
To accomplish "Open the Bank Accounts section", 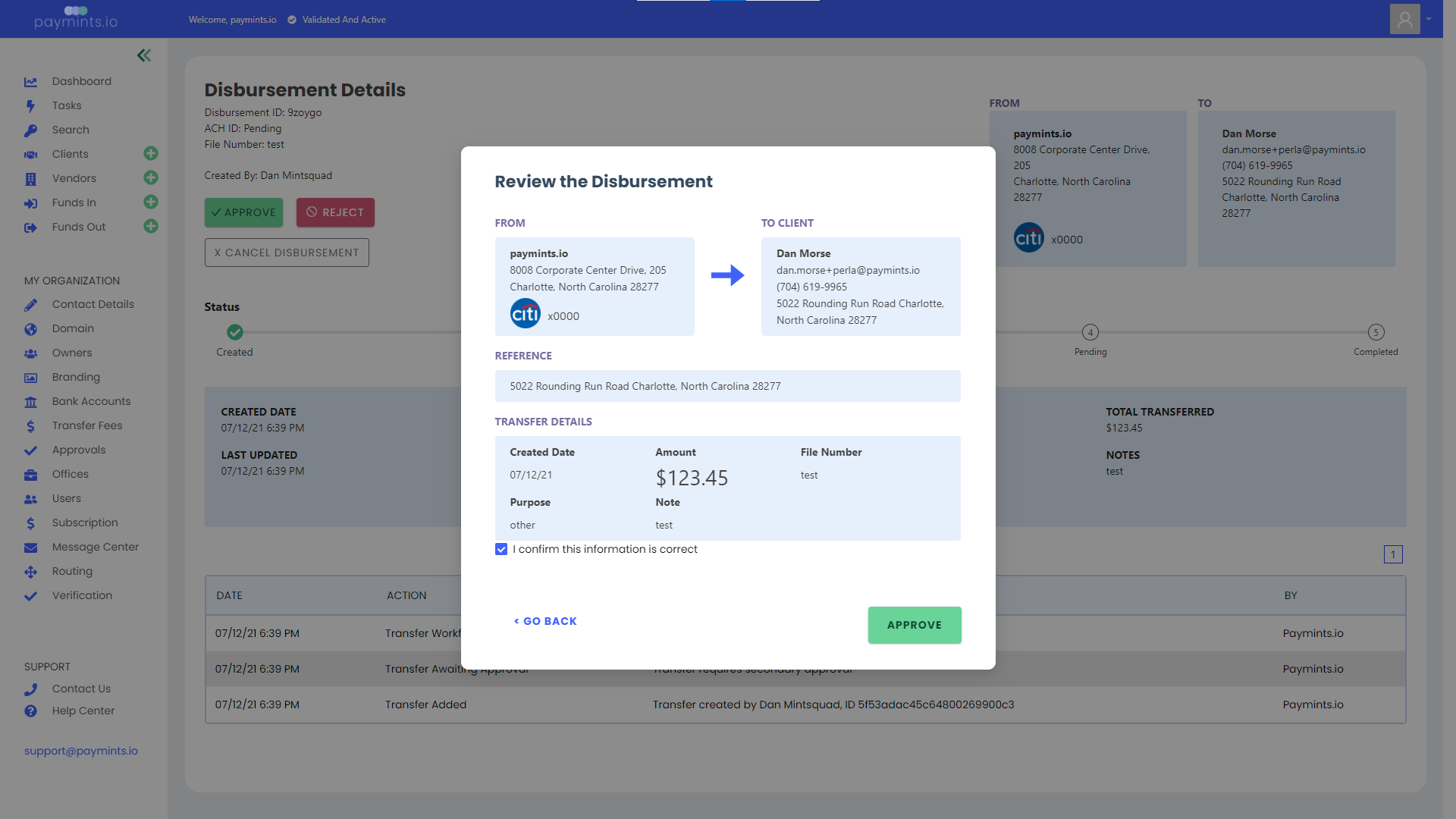I will pos(90,401).
